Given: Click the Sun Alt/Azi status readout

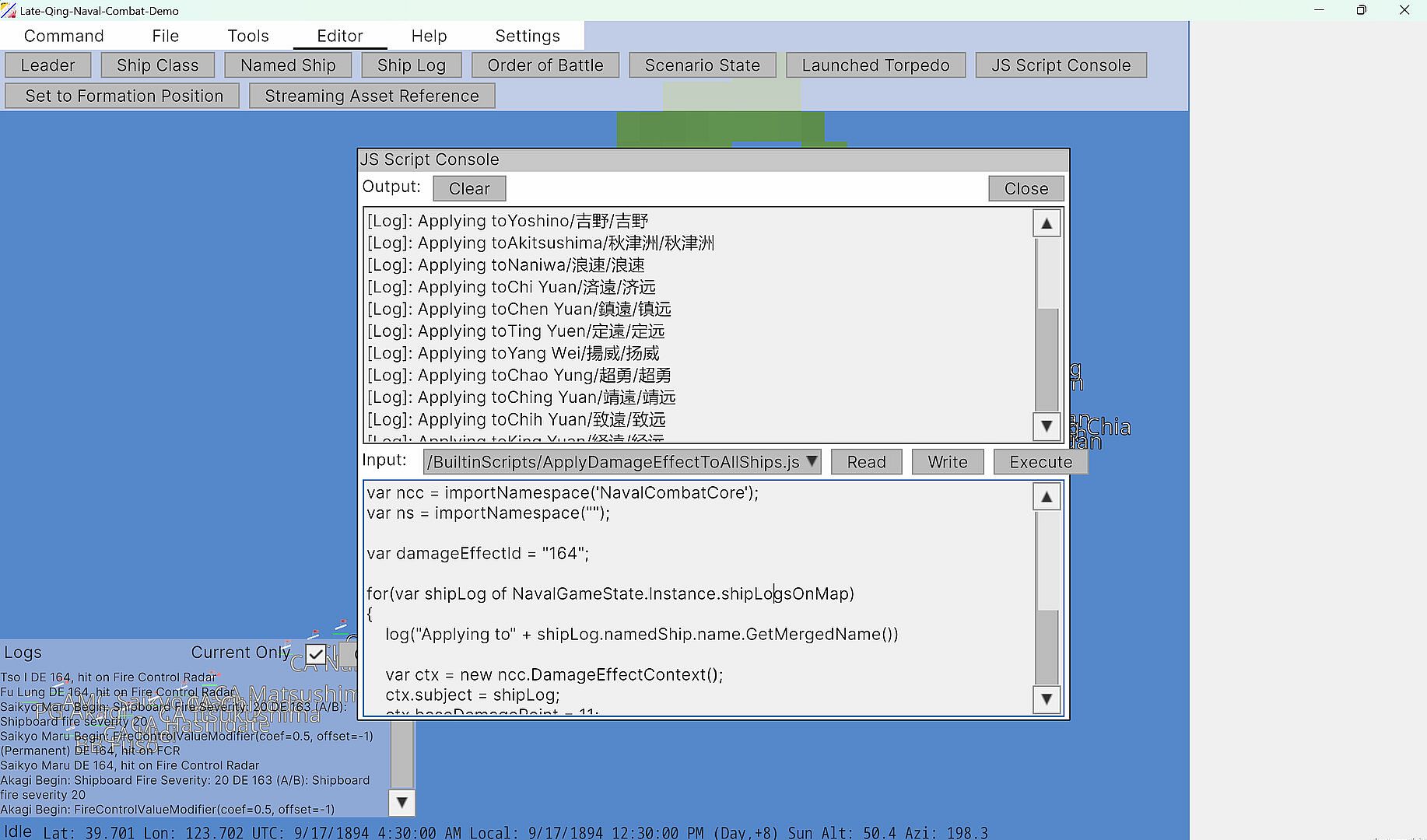Looking at the screenshot, I should tap(888, 832).
